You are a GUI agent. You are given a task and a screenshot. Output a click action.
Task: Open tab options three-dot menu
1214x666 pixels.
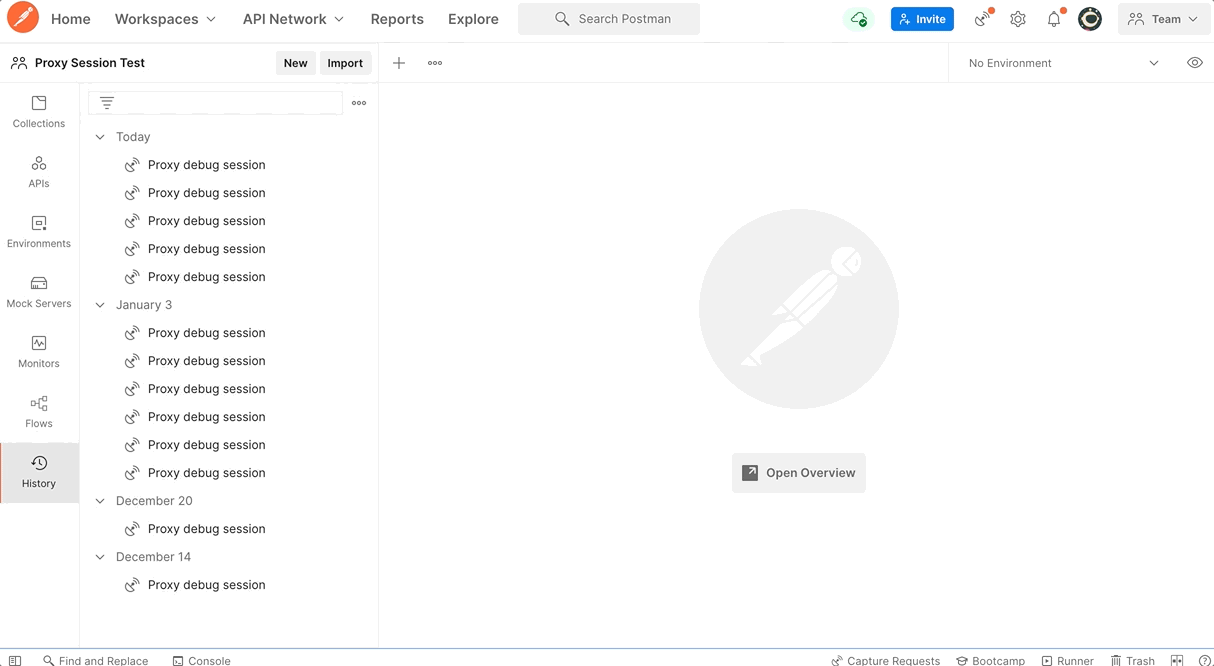click(x=435, y=63)
